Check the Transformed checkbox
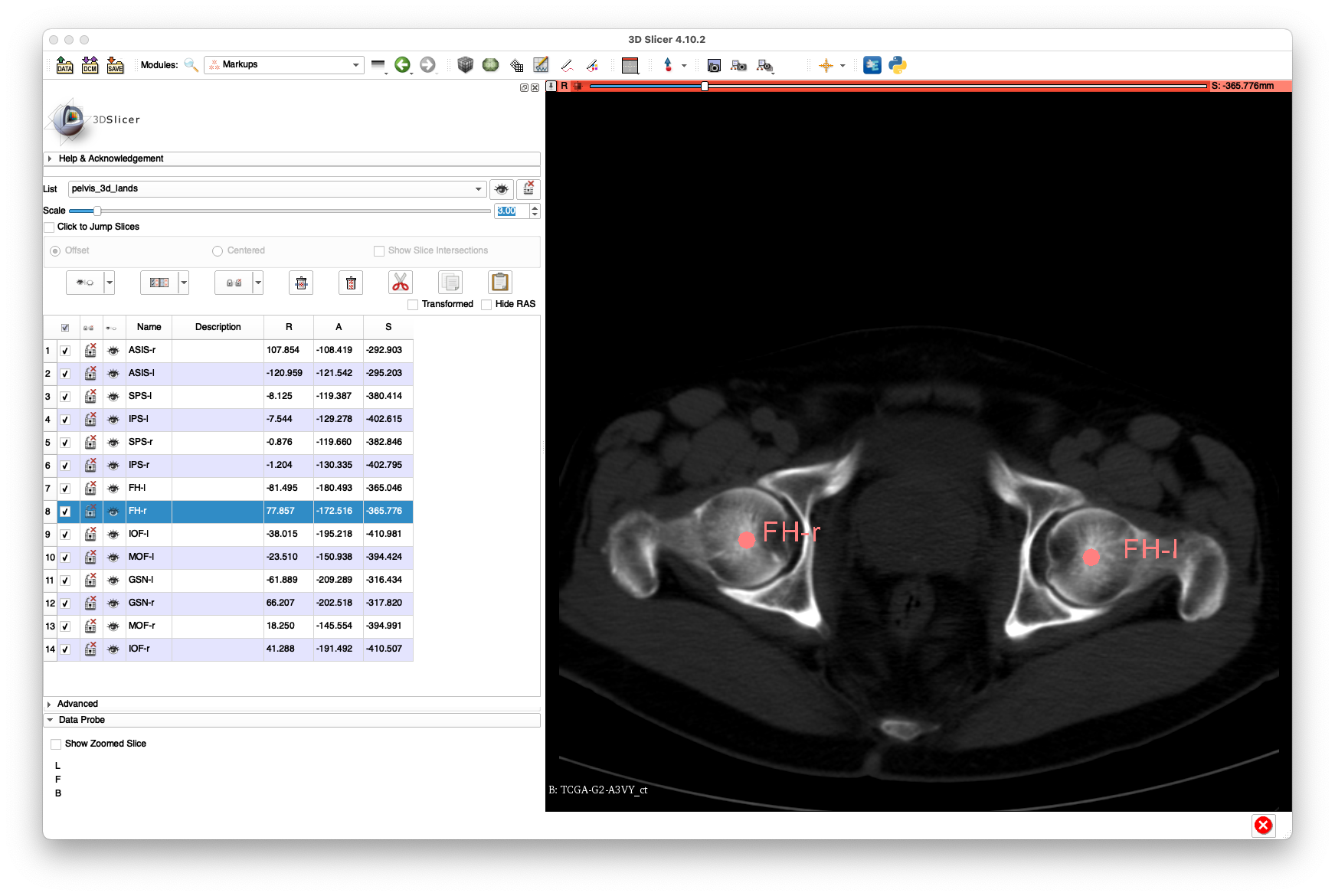Image resolution: width=1335 pixels, height=896 pixels. pyautogui.click(x=413, y=304)
